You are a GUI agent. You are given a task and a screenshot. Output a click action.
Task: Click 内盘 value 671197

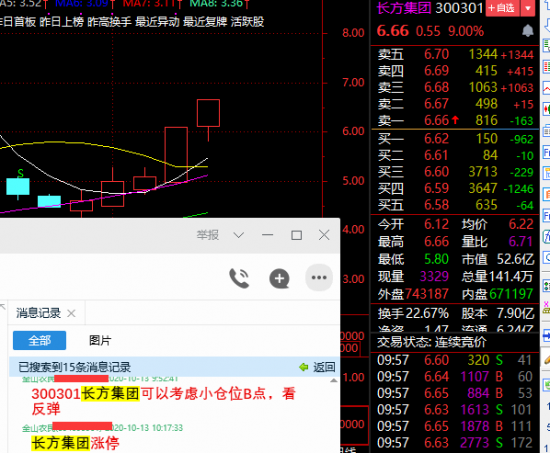click(511, 294)
